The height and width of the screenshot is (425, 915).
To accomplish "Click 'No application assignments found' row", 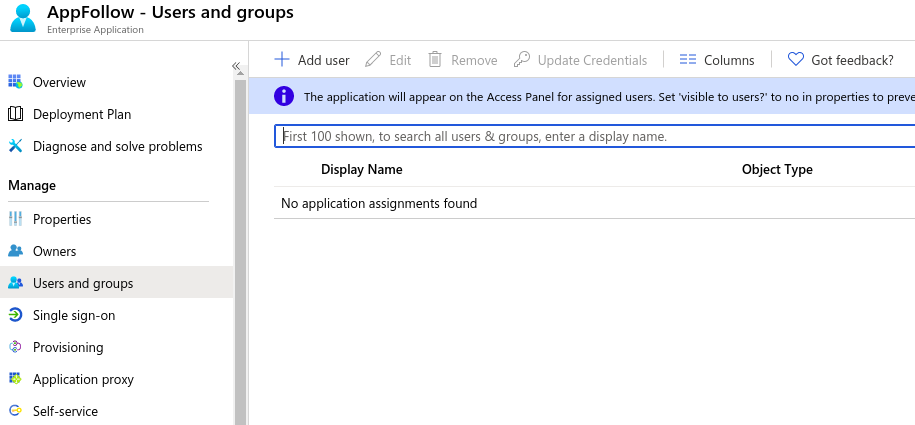I will click(x=595, y=203).
